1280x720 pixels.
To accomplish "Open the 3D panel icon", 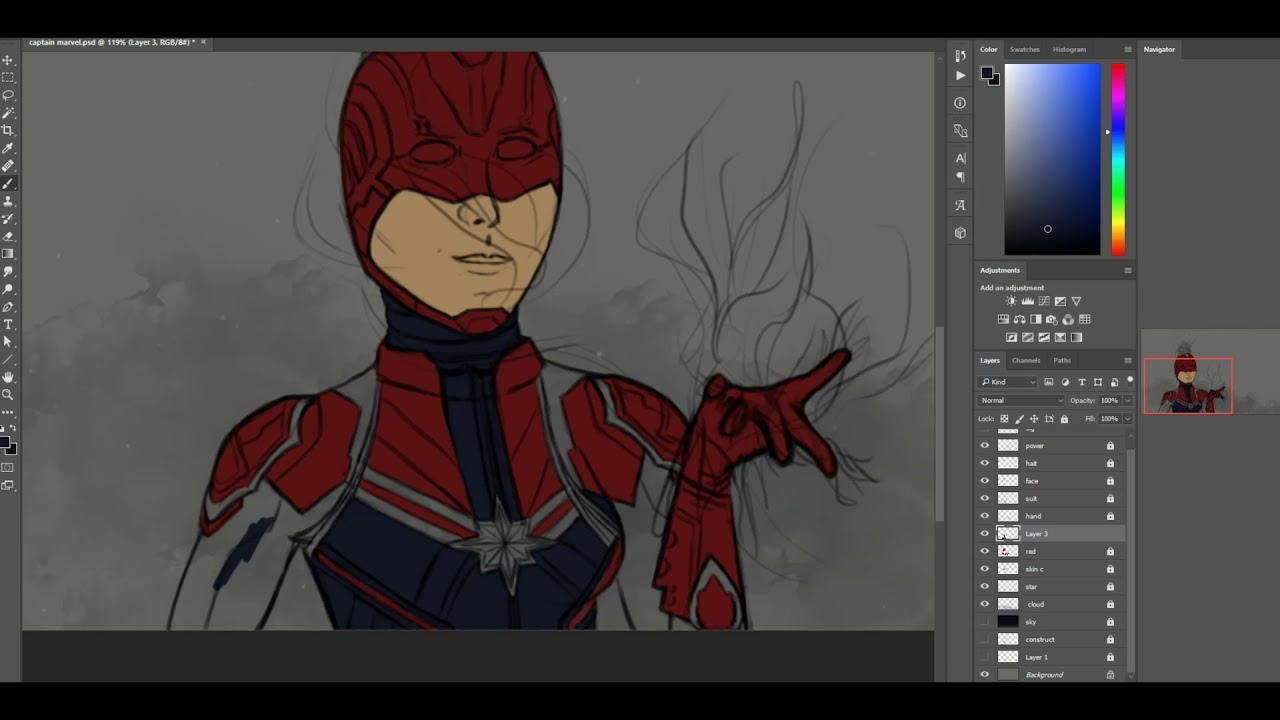I will (960, 233).
